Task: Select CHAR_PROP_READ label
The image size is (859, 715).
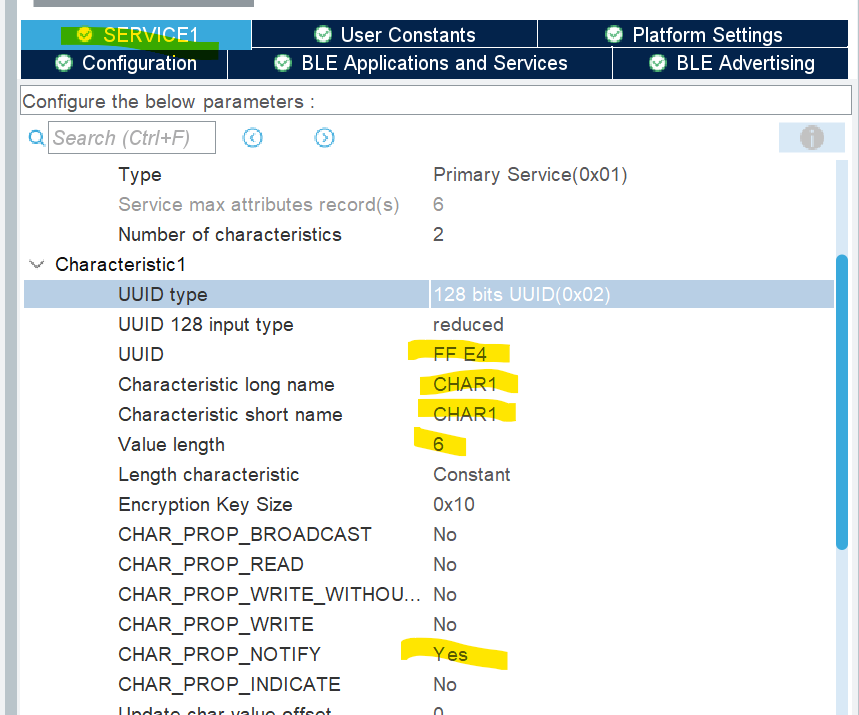Action: (211, 564)
